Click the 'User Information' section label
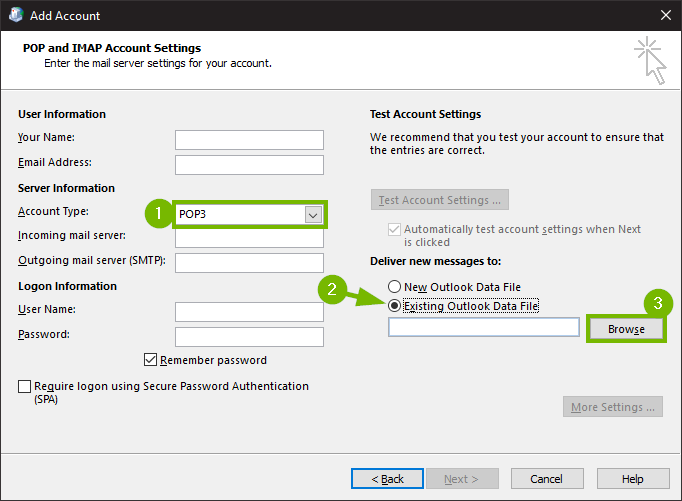 pyautogui.click(x=62, y=114)
